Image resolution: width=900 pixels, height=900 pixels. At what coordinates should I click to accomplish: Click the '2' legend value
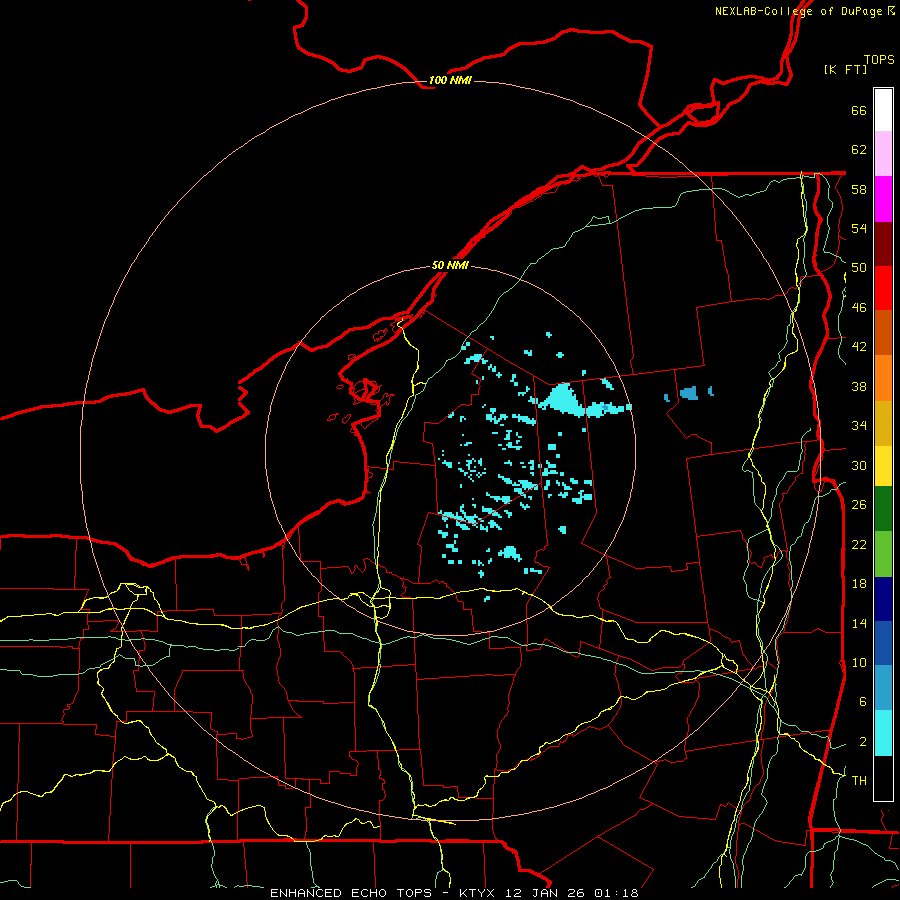pos(862,741)
